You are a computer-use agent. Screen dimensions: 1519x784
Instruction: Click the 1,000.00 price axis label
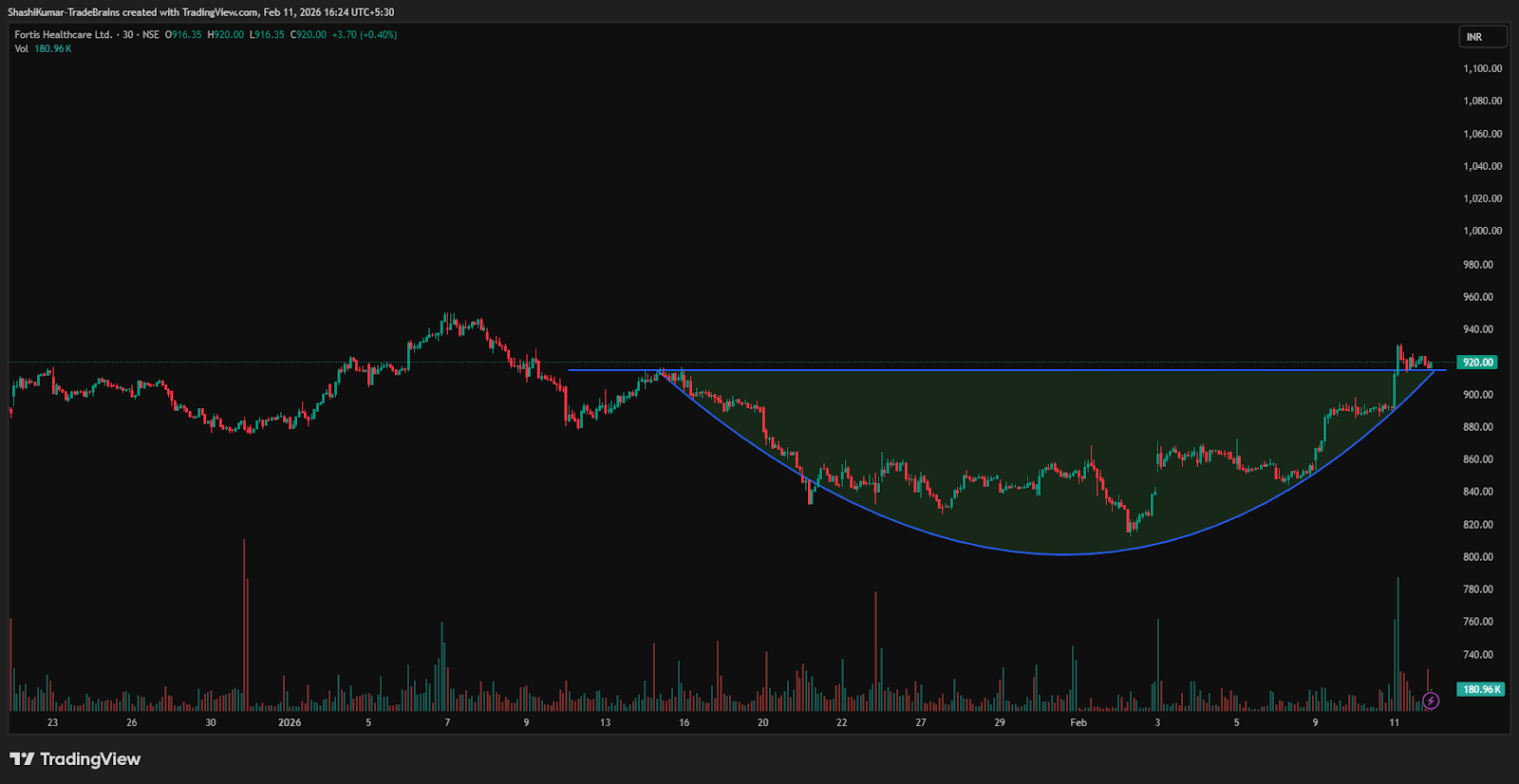1482,231
